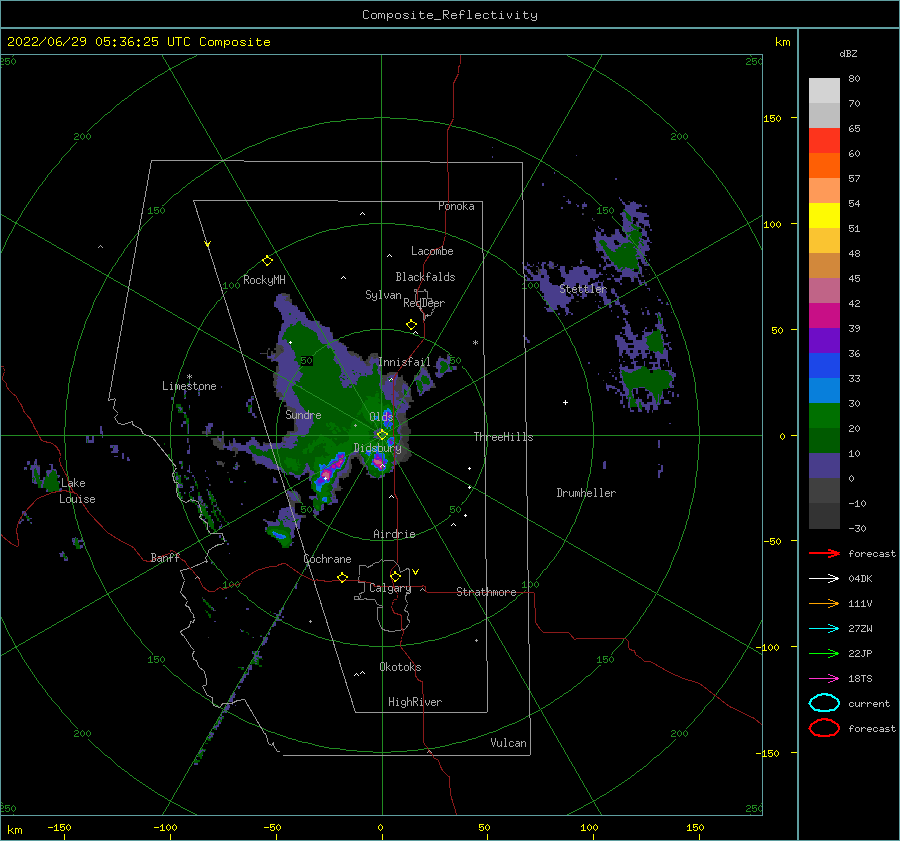Screen dimensions: 900x841
Task: Click the RedDeer city label
Action: [424, 303]
